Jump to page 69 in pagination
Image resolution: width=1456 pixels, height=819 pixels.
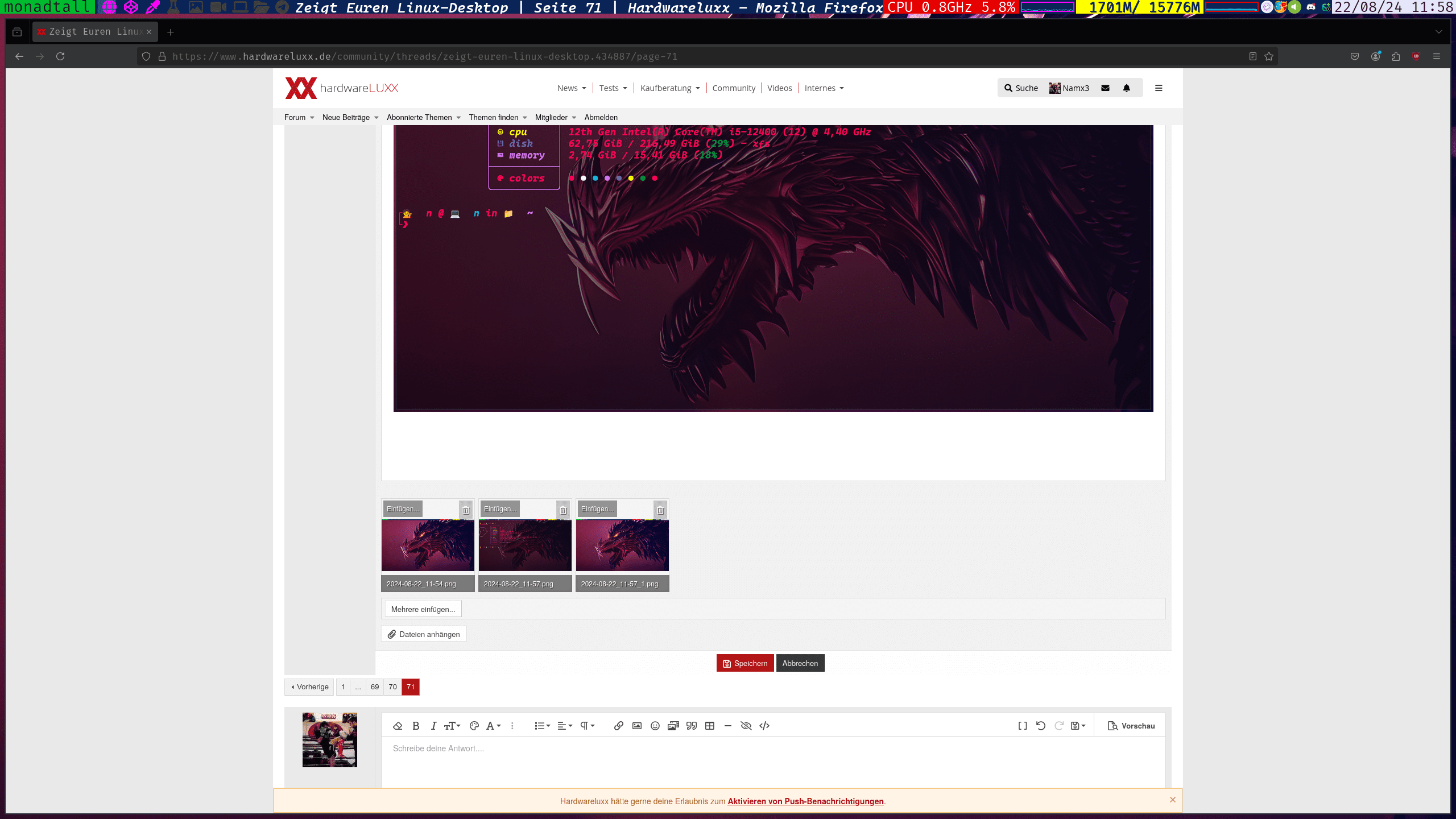[375, 687]
